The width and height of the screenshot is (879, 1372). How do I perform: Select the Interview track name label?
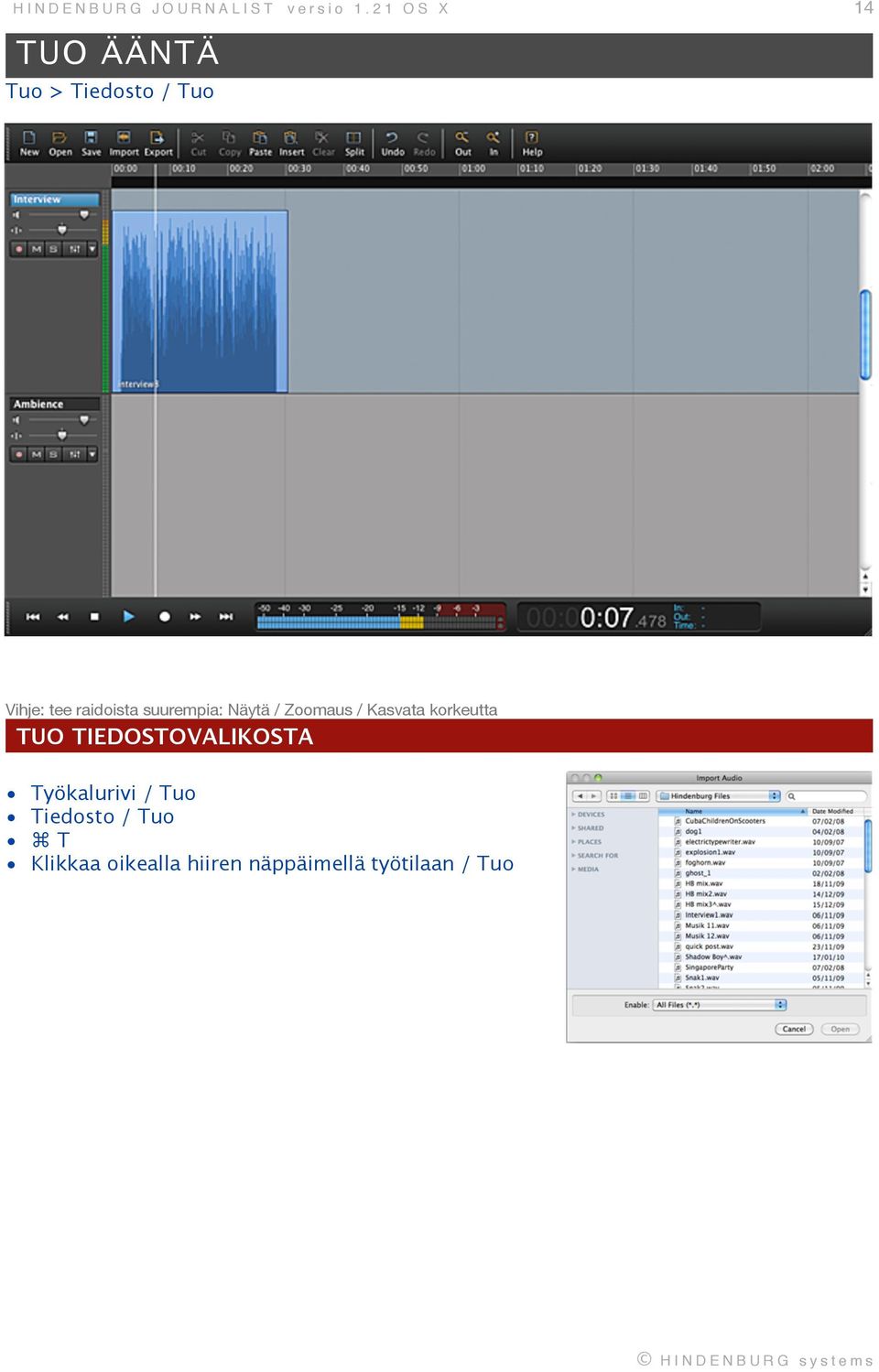54,200
